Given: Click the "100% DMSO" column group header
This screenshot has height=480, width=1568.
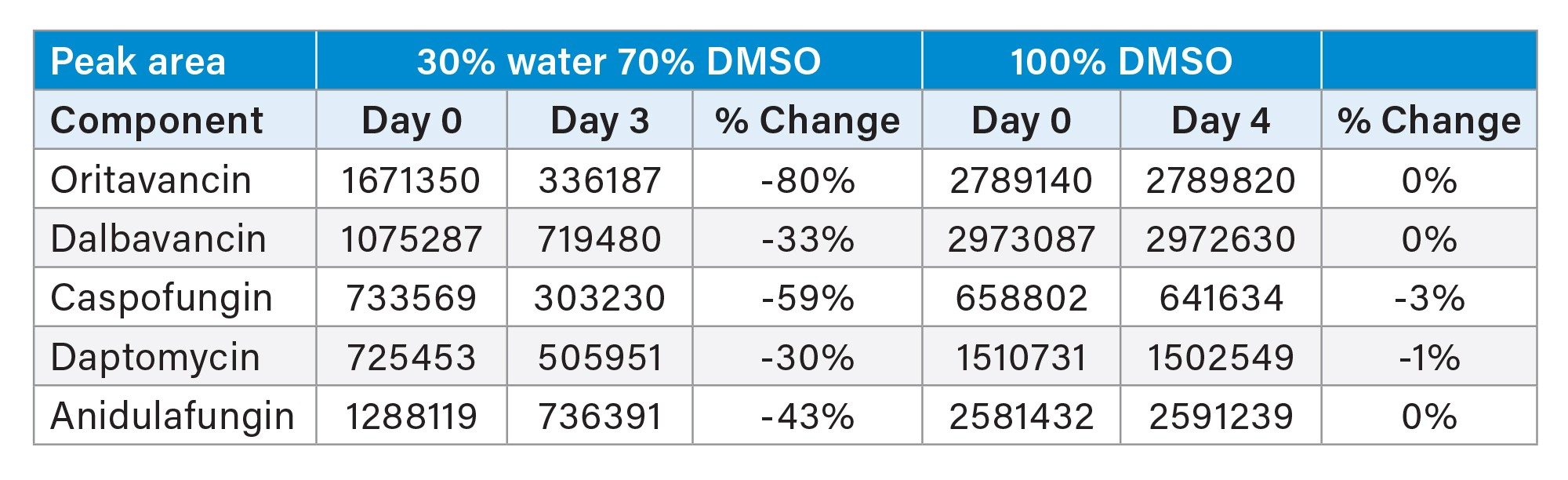Looking at the screenshot, I should pos(1121,61).
